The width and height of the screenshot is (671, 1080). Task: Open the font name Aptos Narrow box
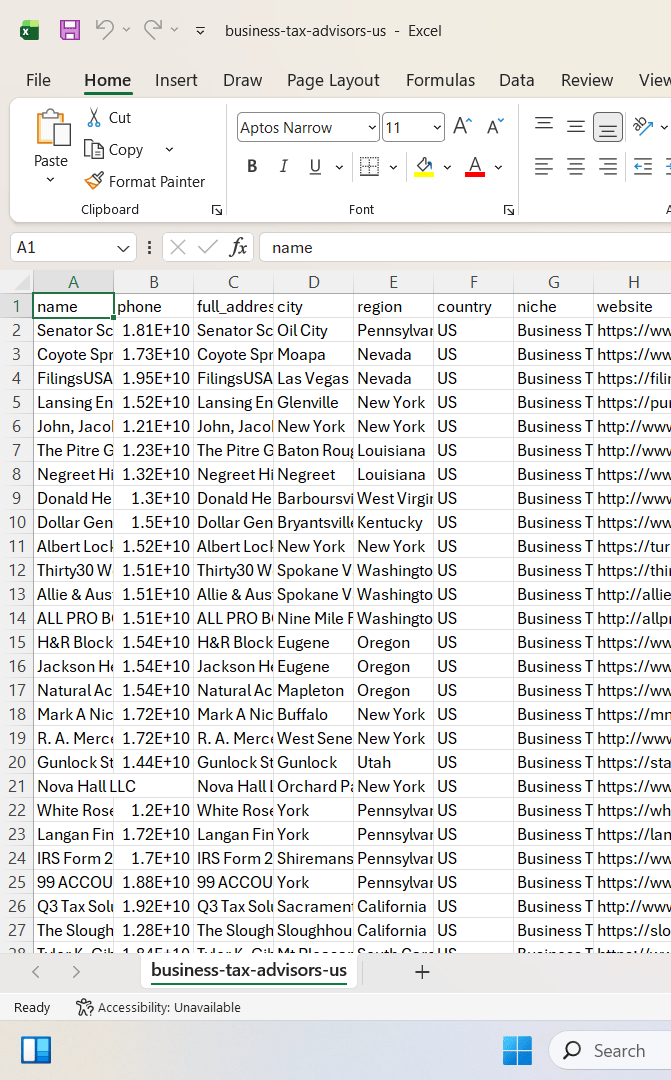[x=308, y=127]
